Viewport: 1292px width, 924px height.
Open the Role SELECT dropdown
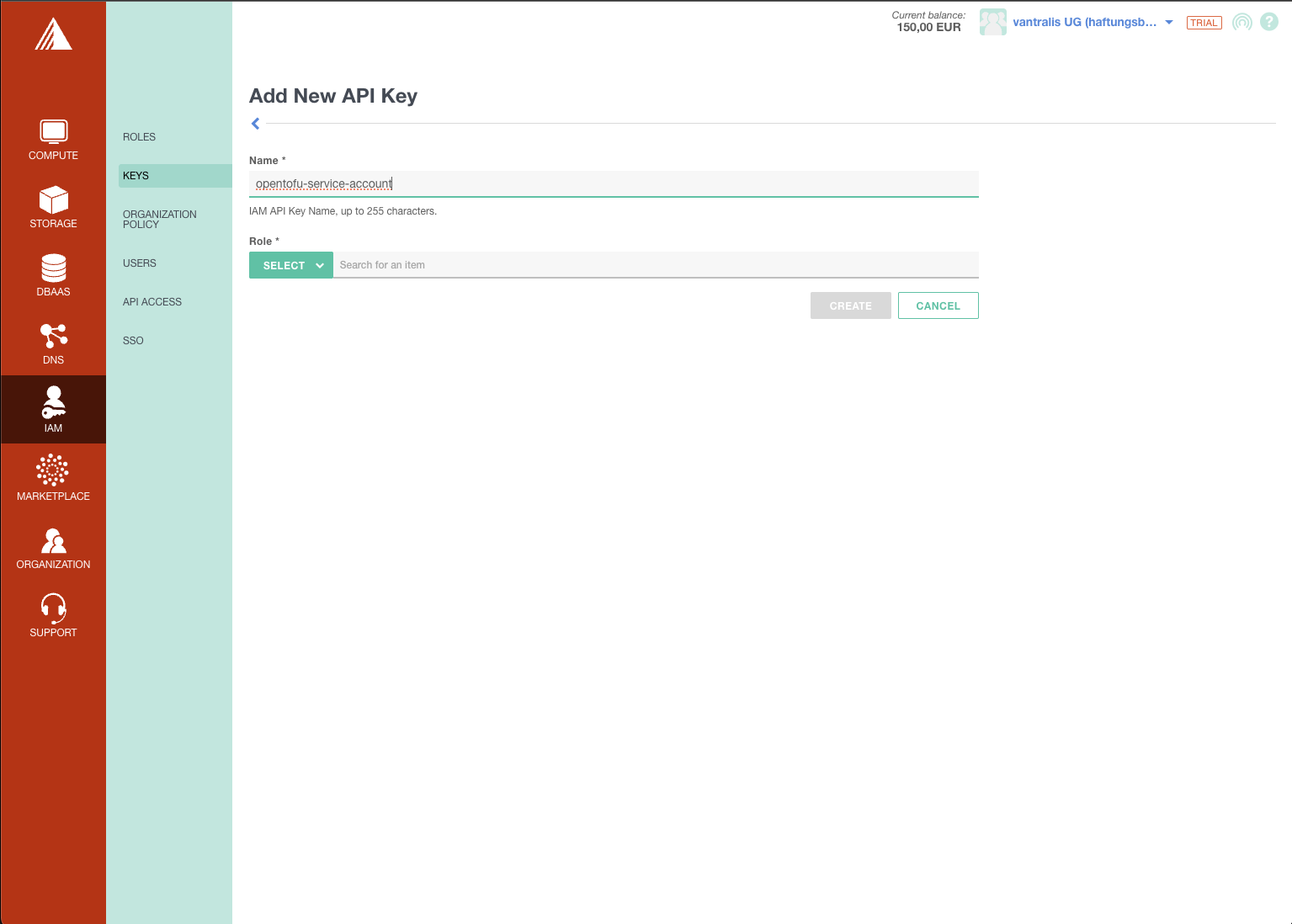[290, 264]
